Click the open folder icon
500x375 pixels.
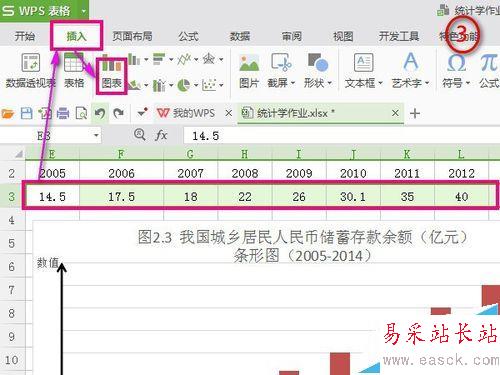pyautogui.click(x=8, y=114)
